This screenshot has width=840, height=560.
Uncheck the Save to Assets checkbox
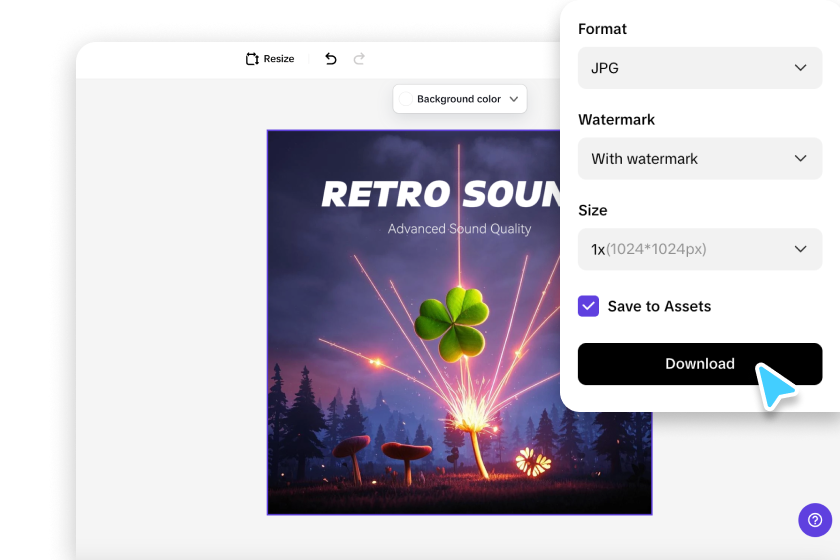(588, 307)
